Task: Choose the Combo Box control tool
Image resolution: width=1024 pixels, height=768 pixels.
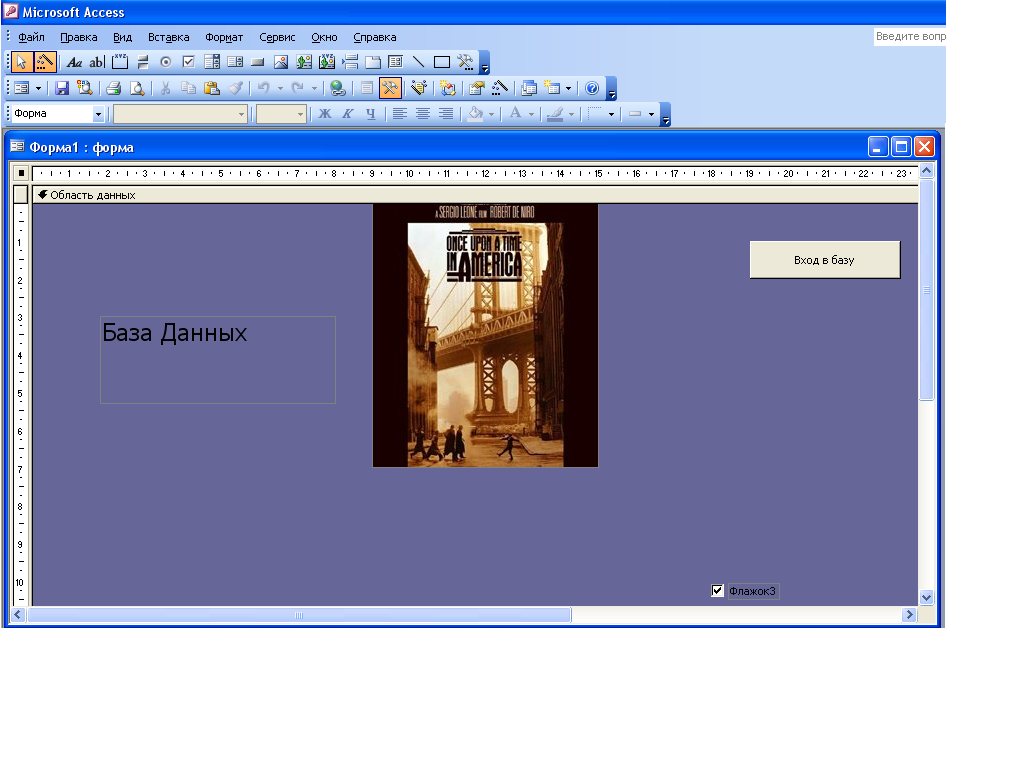Action: tap(212, 62)
